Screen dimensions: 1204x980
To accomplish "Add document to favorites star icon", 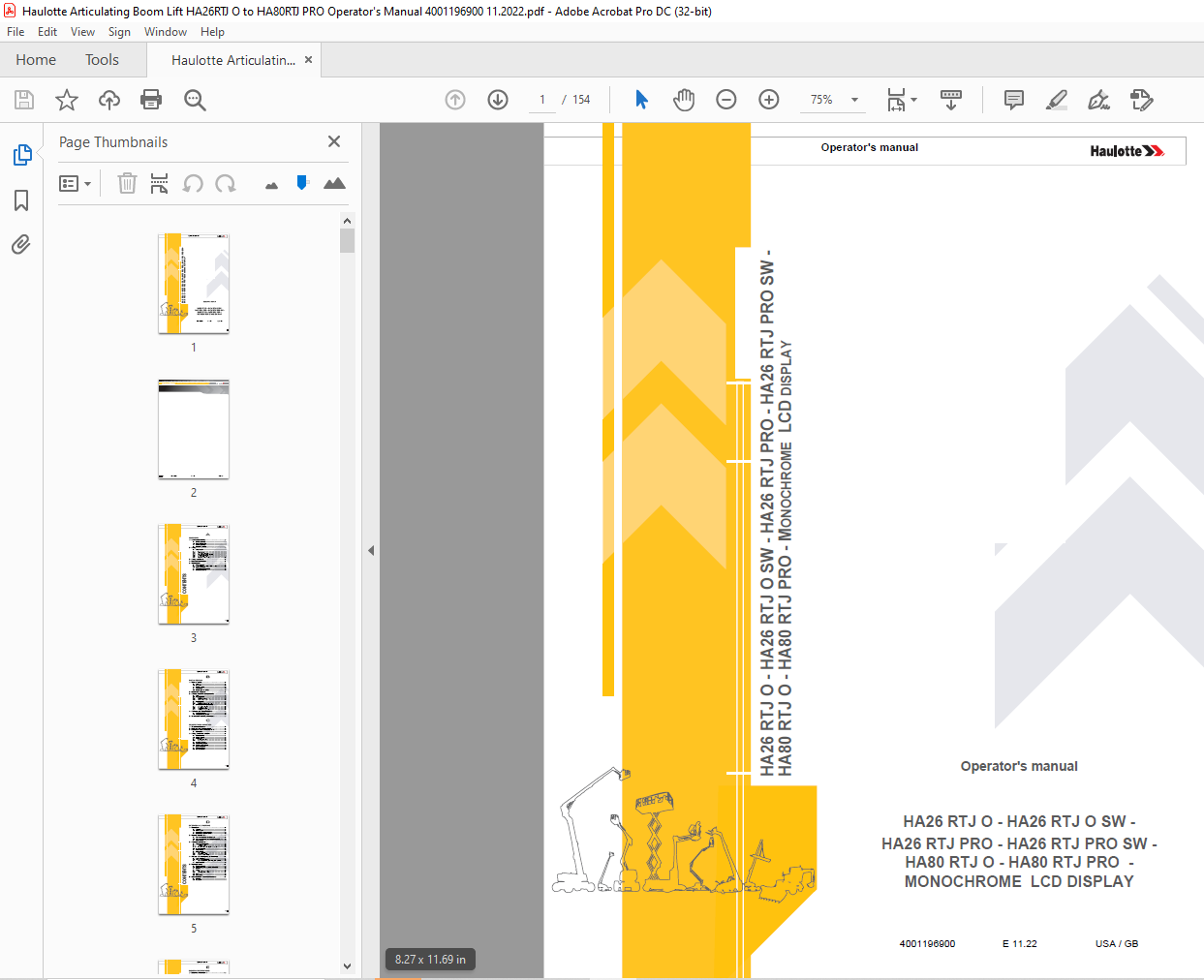I will [67, 100].
